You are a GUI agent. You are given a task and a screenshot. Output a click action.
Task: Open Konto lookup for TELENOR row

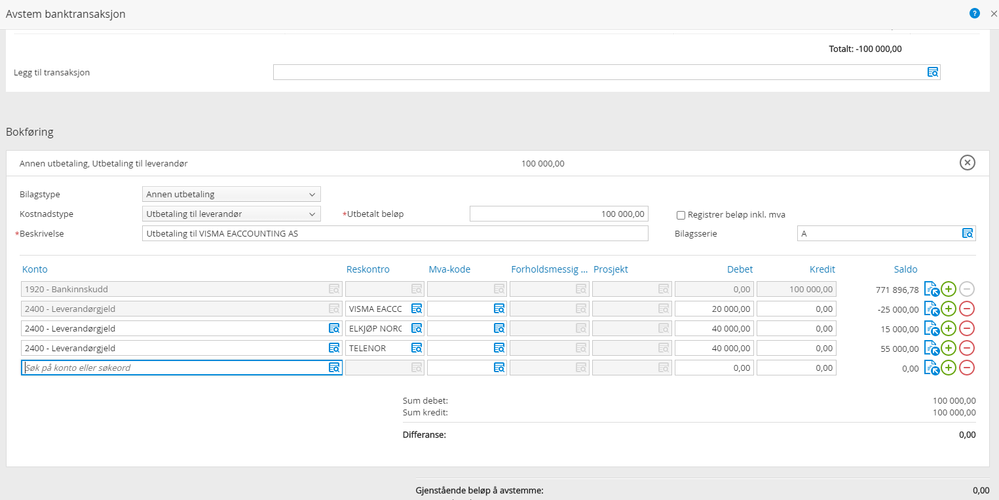(x=334, y=348)
